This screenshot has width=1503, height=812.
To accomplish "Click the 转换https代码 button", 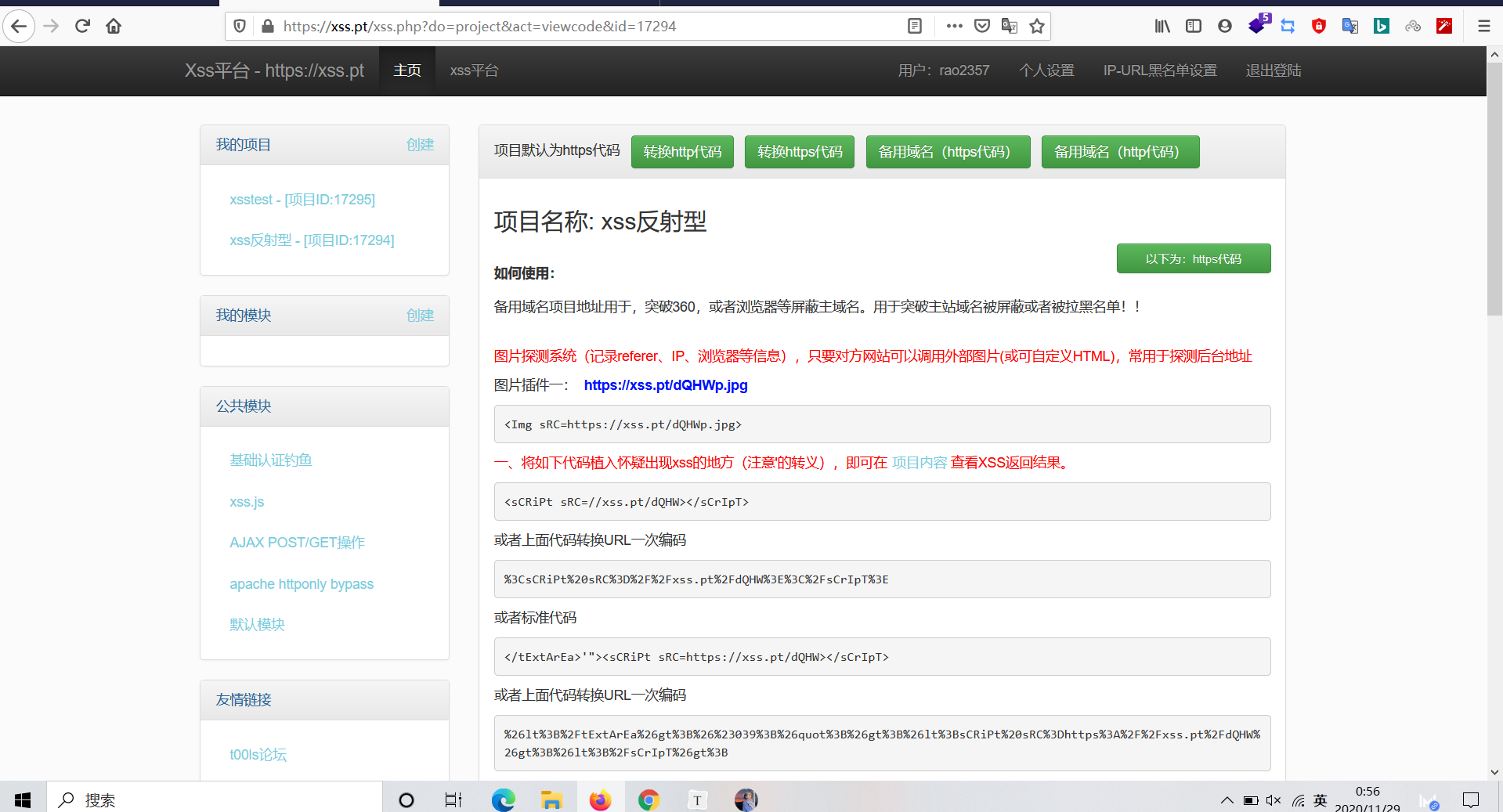I will click(x=800, y=152).
